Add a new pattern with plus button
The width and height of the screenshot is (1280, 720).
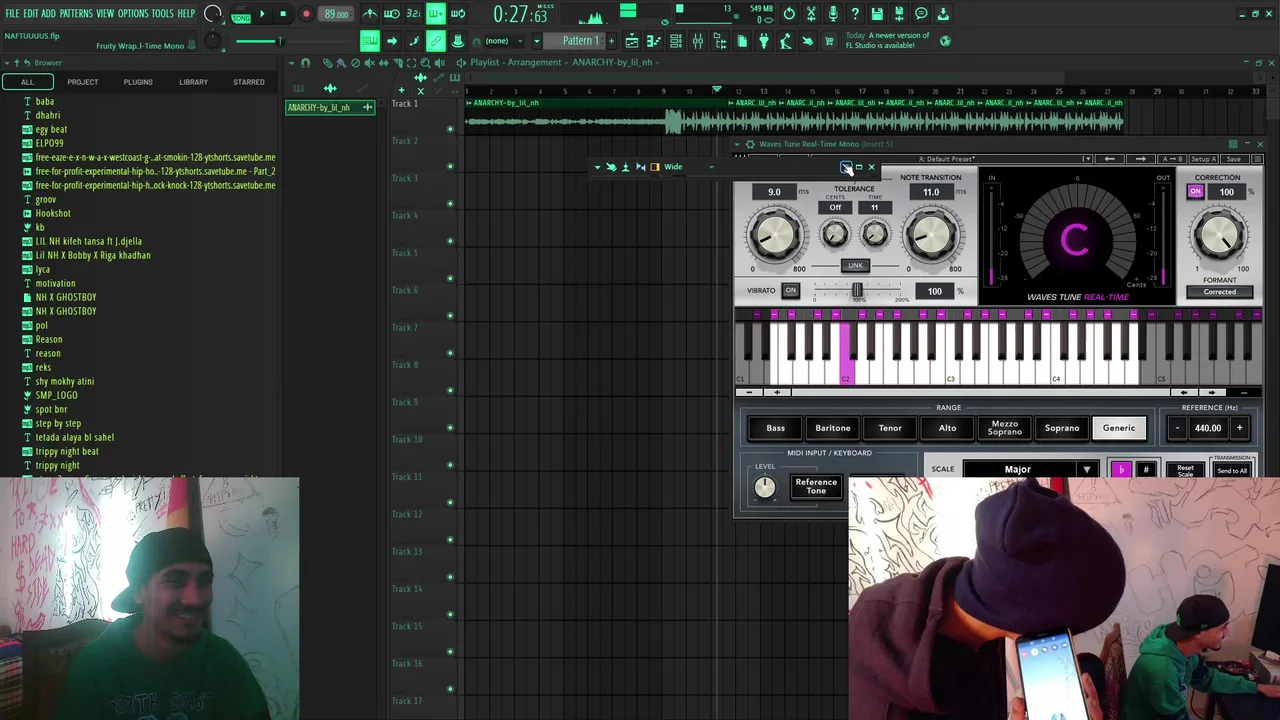click(609, 41)
